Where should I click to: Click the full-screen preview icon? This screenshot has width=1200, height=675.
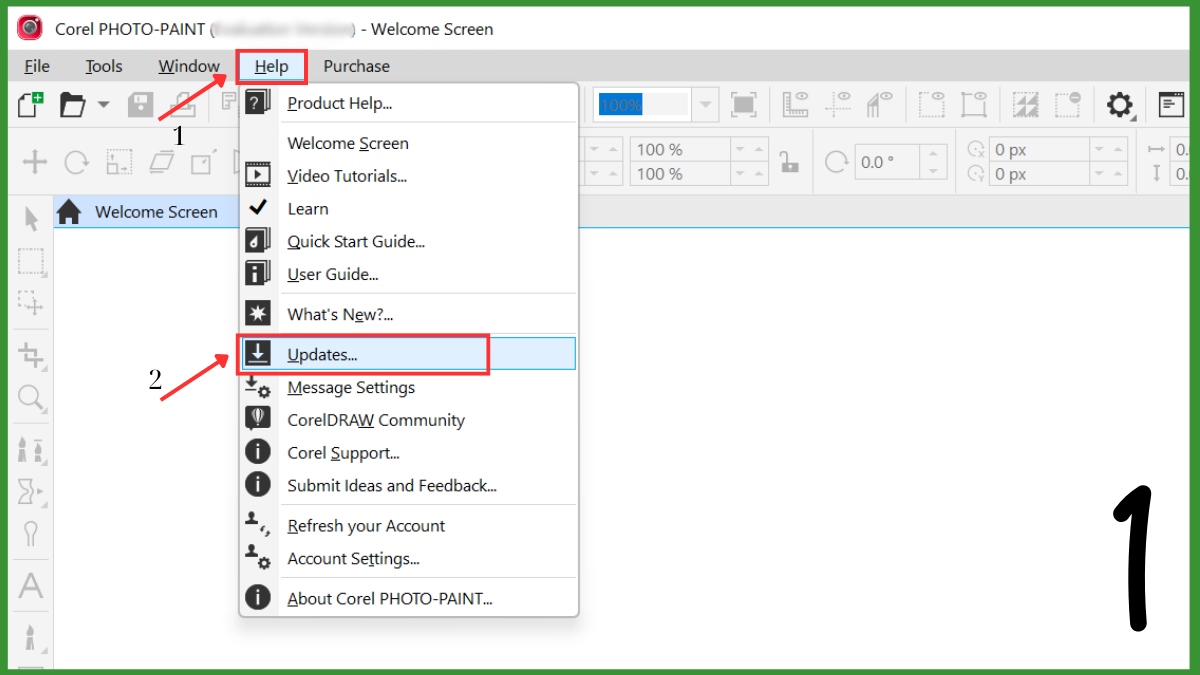tap(744, 104)
